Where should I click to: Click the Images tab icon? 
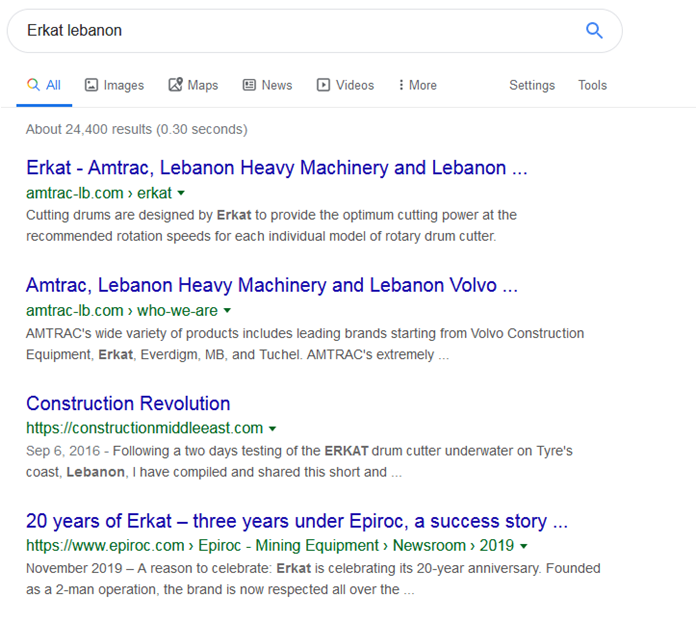pyautogui.click(x=91, y=85)
